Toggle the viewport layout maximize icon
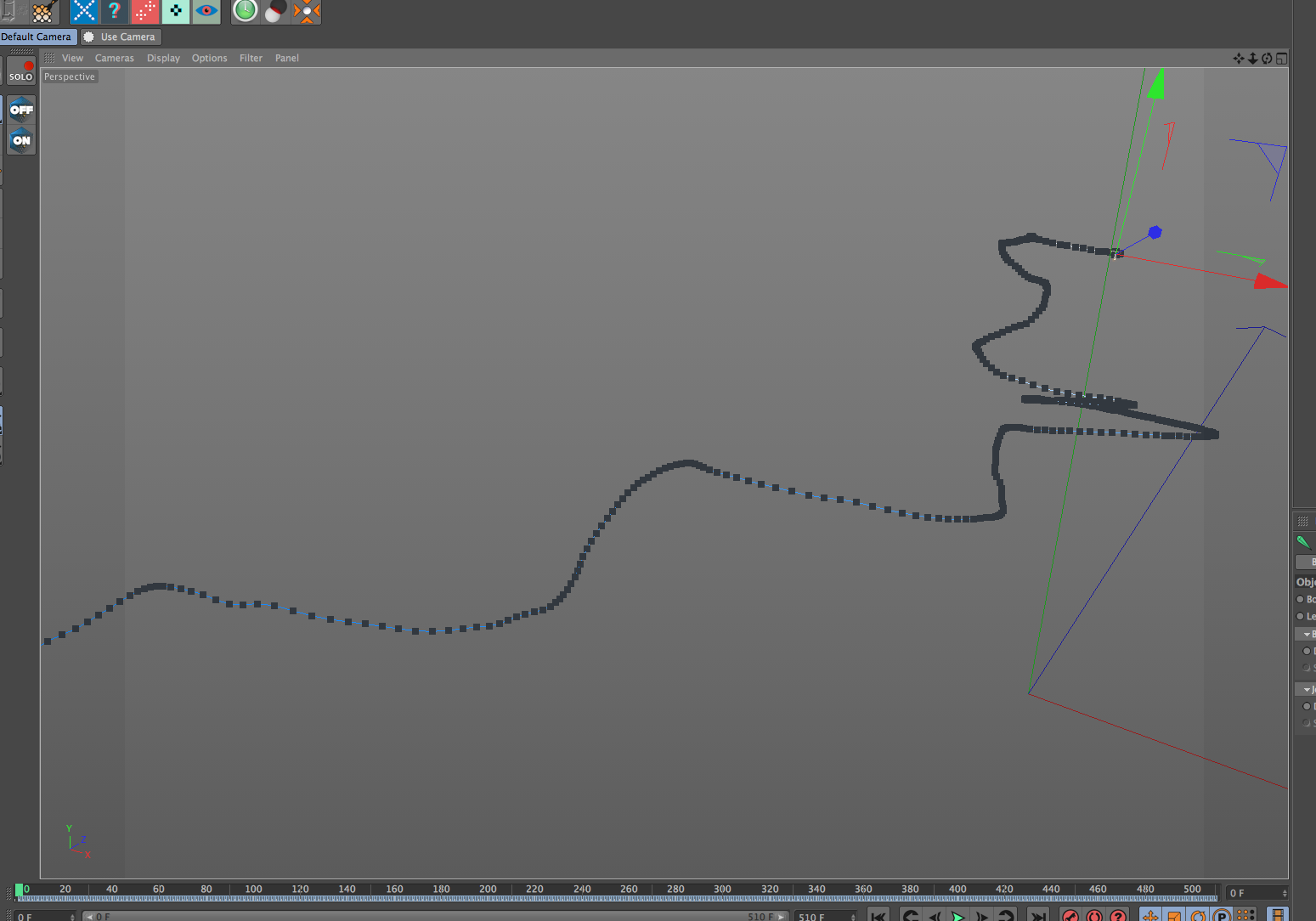 [1281, 59]
